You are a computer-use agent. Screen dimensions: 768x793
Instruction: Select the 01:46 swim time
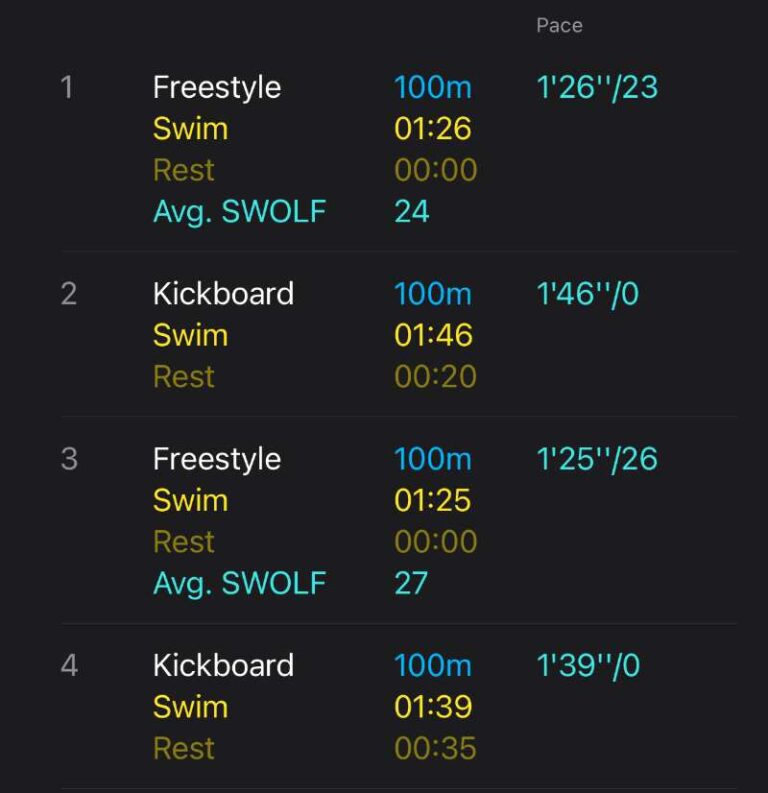(x=432, y=335)
